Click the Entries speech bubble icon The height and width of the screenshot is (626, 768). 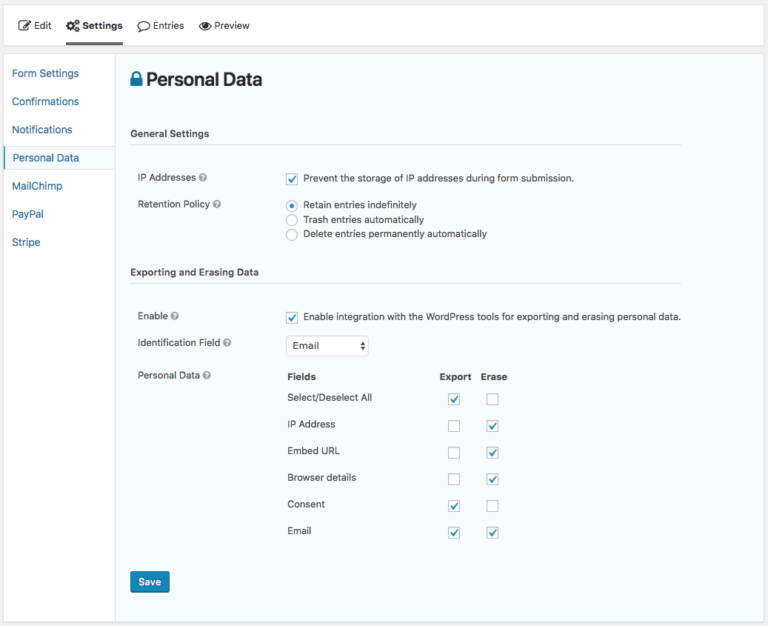(144, 26)
